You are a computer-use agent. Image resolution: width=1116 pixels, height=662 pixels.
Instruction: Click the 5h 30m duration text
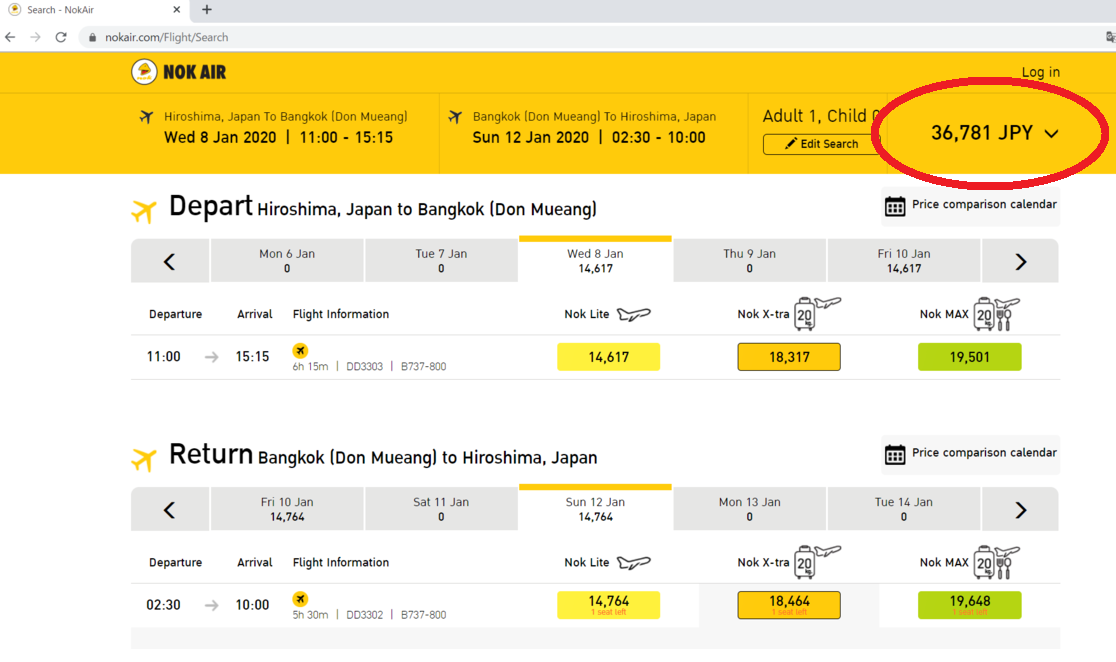pyautogui.click(x=310, y=615)
